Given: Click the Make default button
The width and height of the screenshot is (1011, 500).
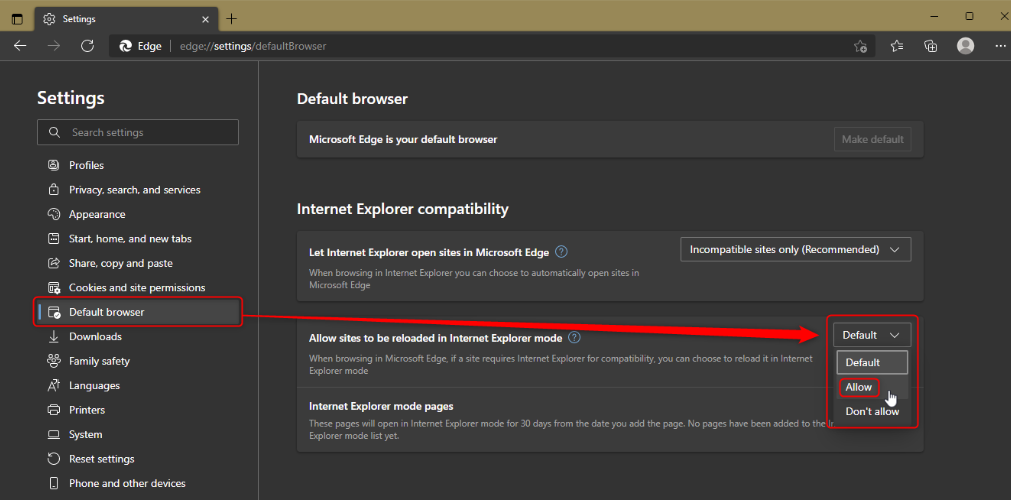Looking at the screenshot, I should 872,139.
